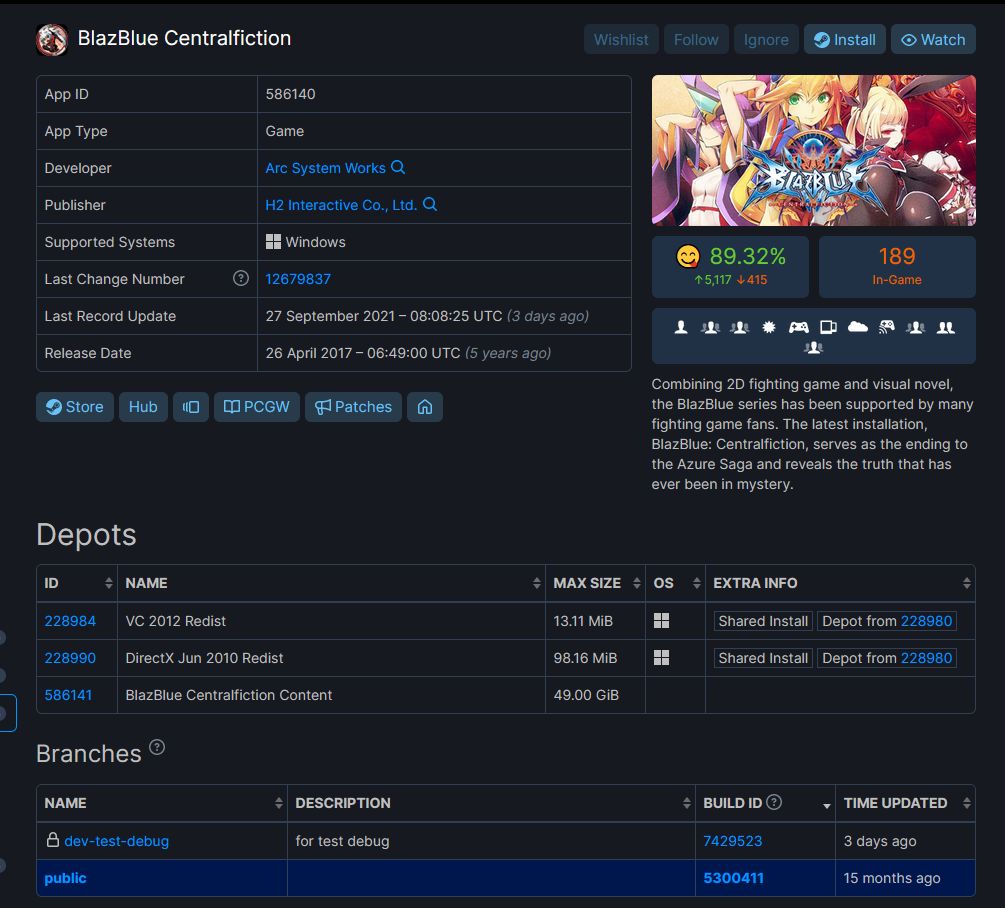Viewport: 1005px width, 908px height.
Task: Click the 189 In-Game player count
Action: coord(897,266)
